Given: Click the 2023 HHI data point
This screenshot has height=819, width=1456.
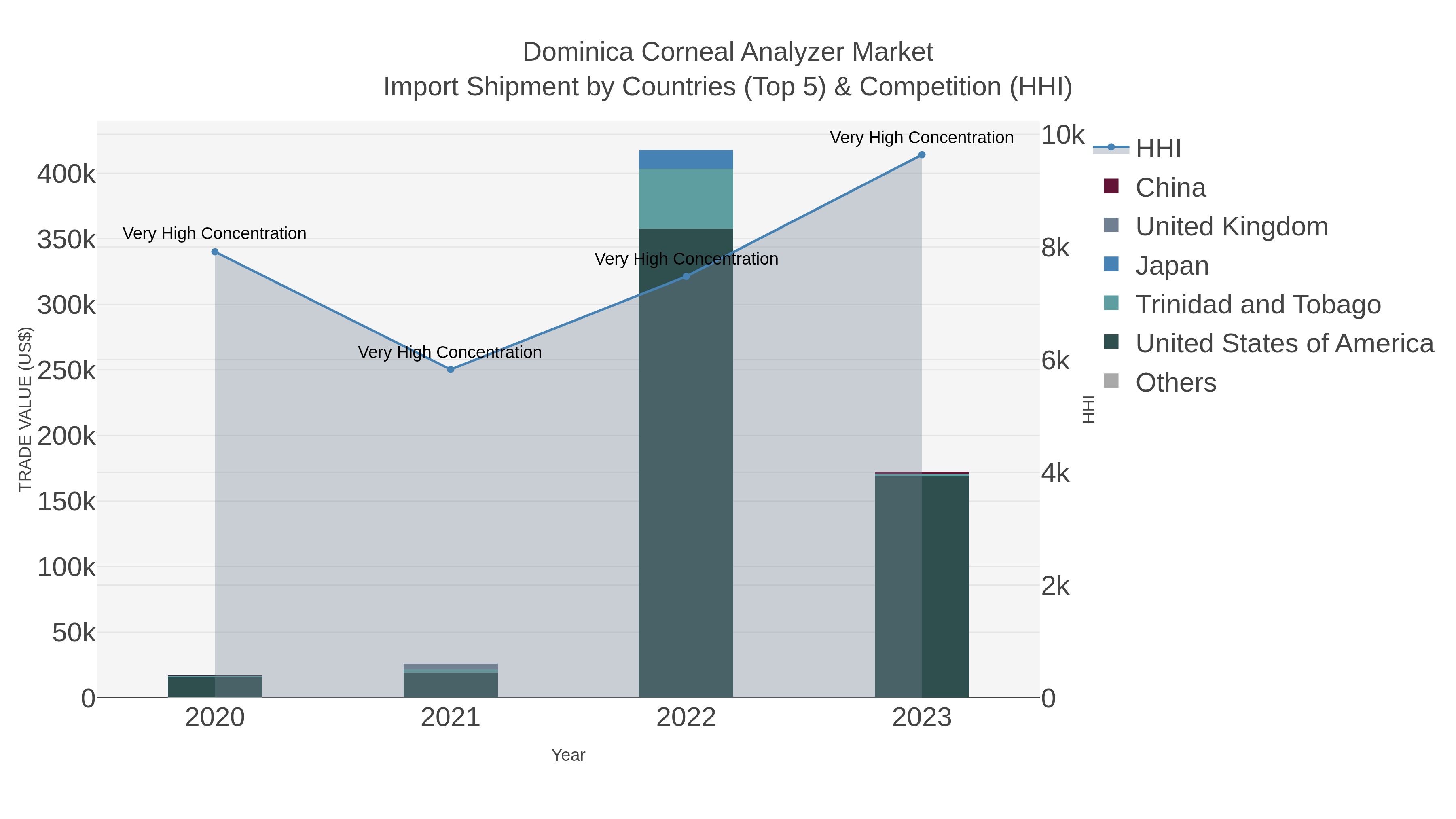Looking at the screenshot, I should [922, 155].
